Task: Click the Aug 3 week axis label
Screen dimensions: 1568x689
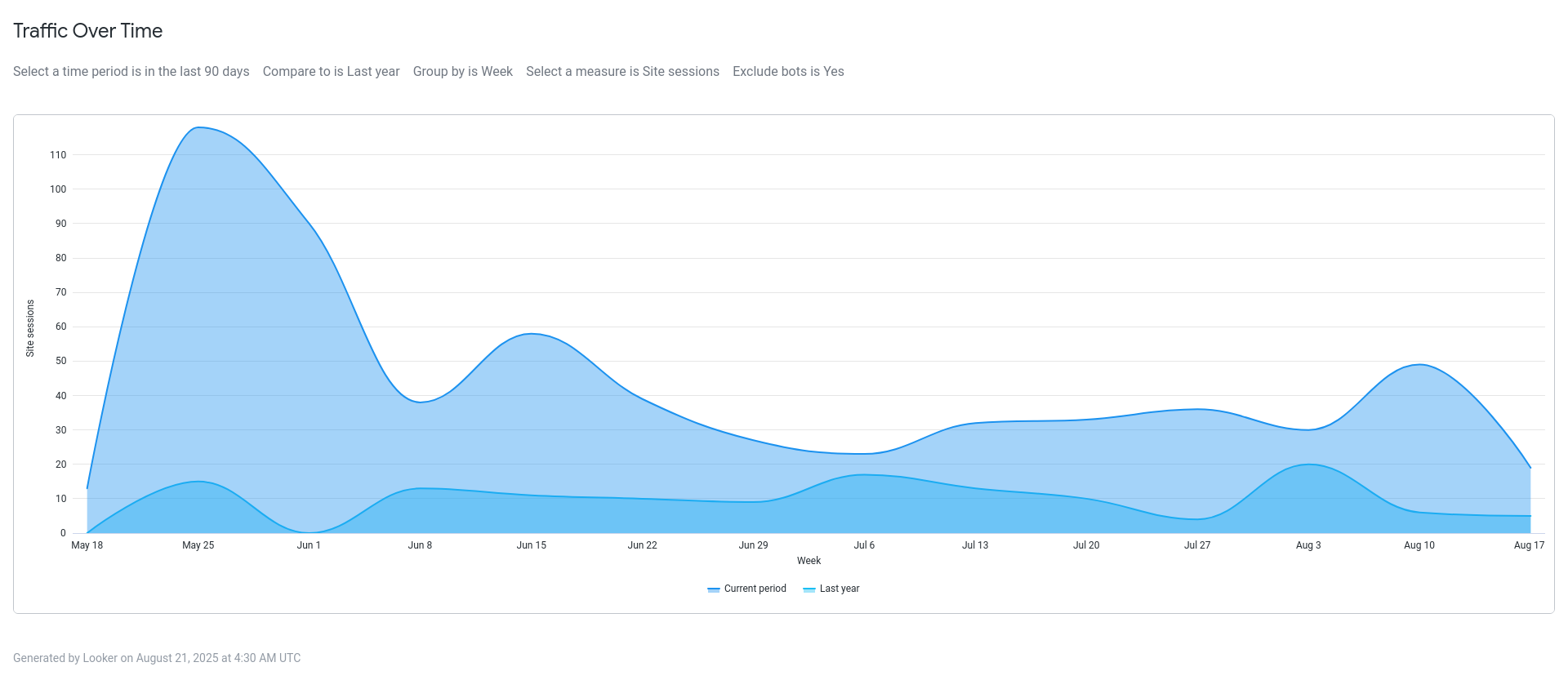Action: (1307, 545)
